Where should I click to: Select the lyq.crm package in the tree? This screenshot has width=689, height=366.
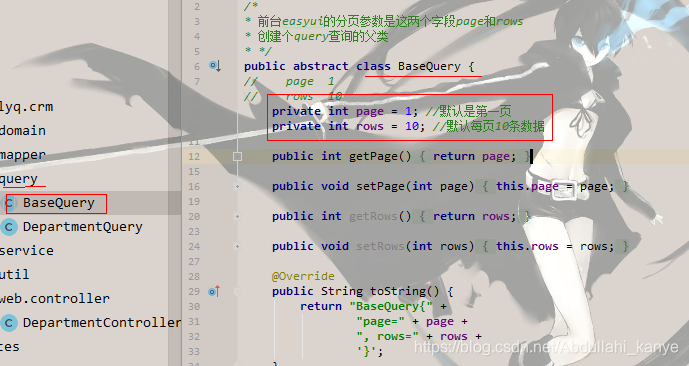coord(26,107)
